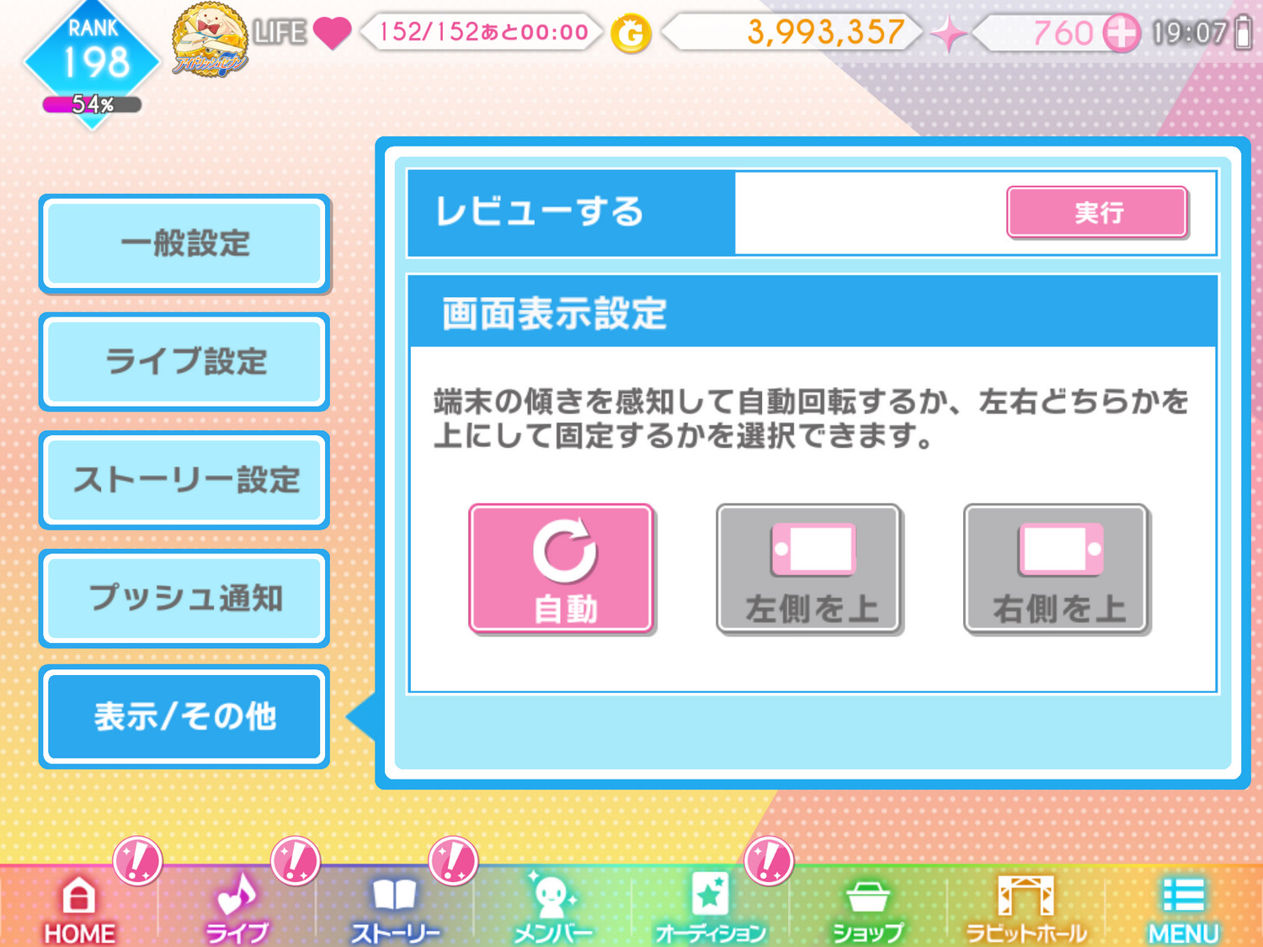The height and width of the screenshot is (947, 1263).
Task: Click 実行 button next to レビューする
Action: coord(1097,212)
